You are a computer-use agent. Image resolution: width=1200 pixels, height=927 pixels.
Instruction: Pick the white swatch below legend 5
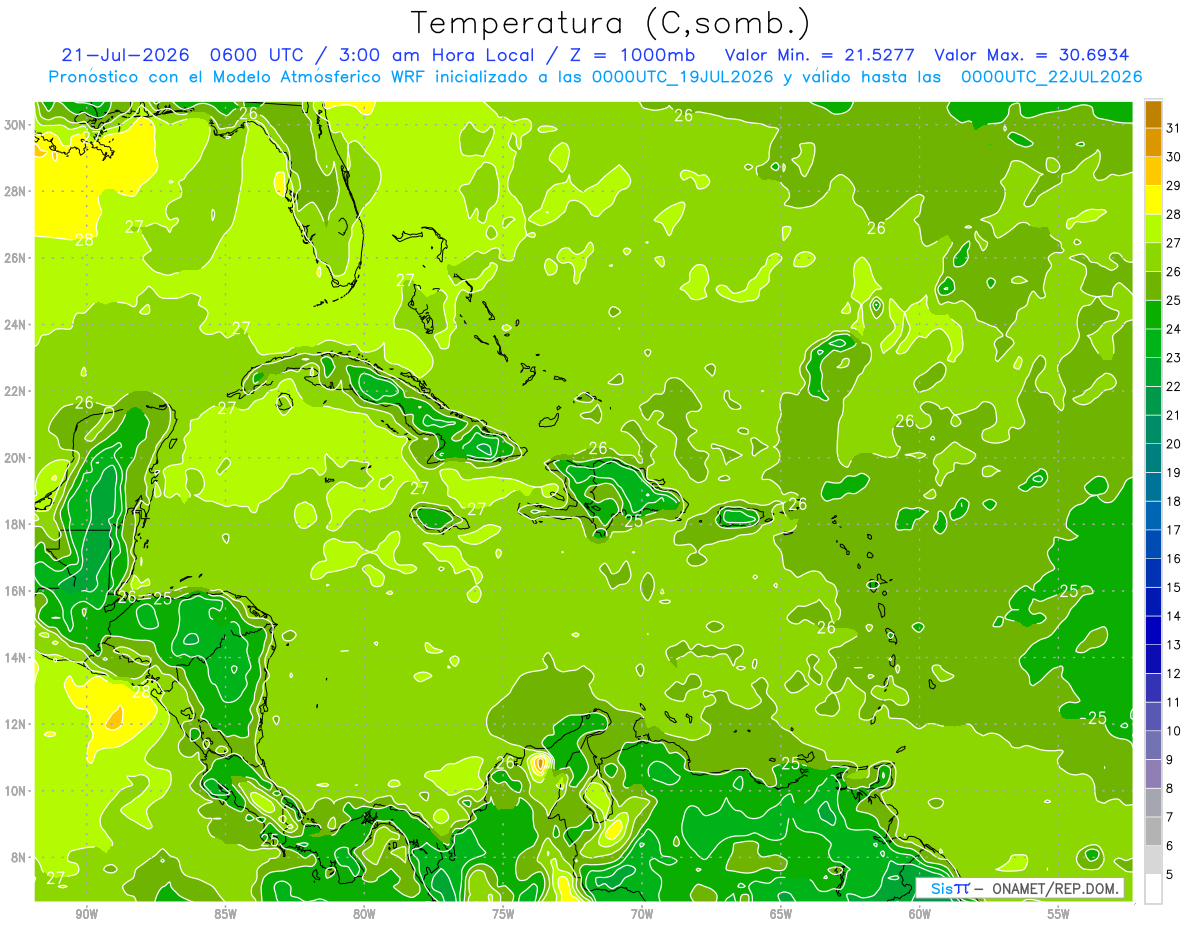click(x=1153, y=888)
